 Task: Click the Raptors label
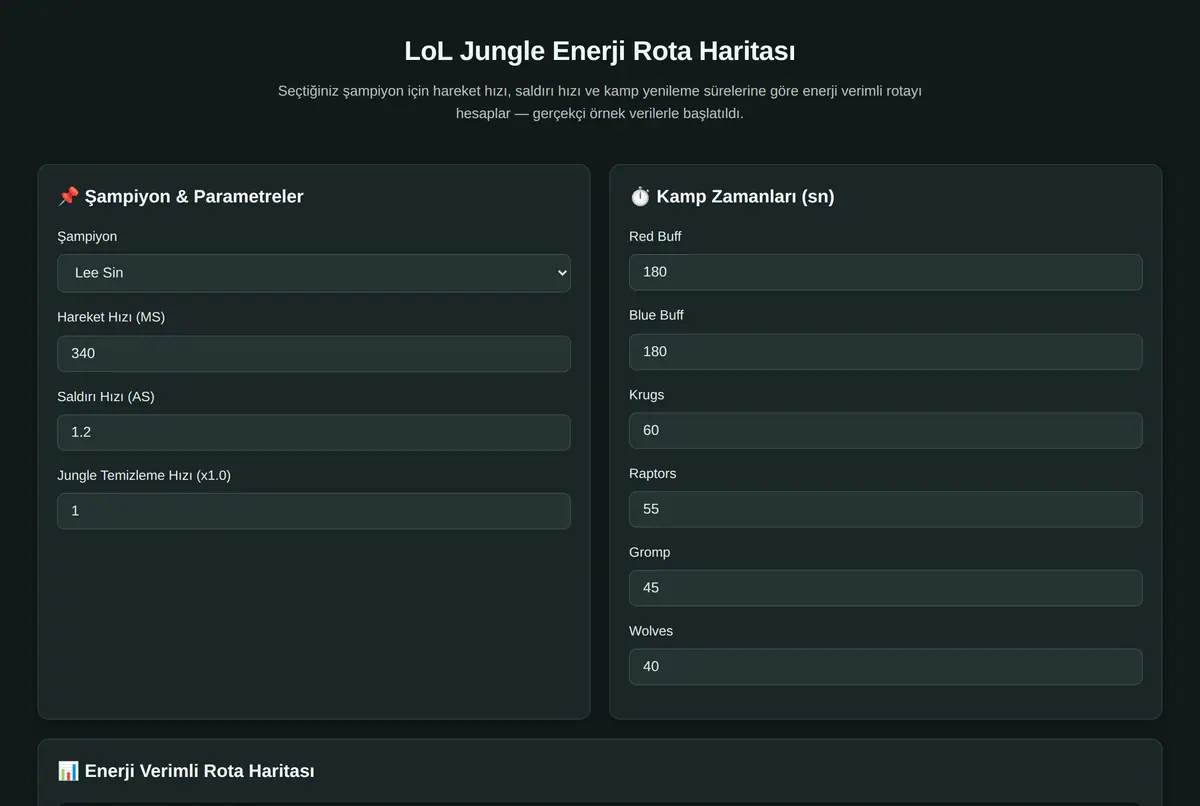tap(653, 473)
